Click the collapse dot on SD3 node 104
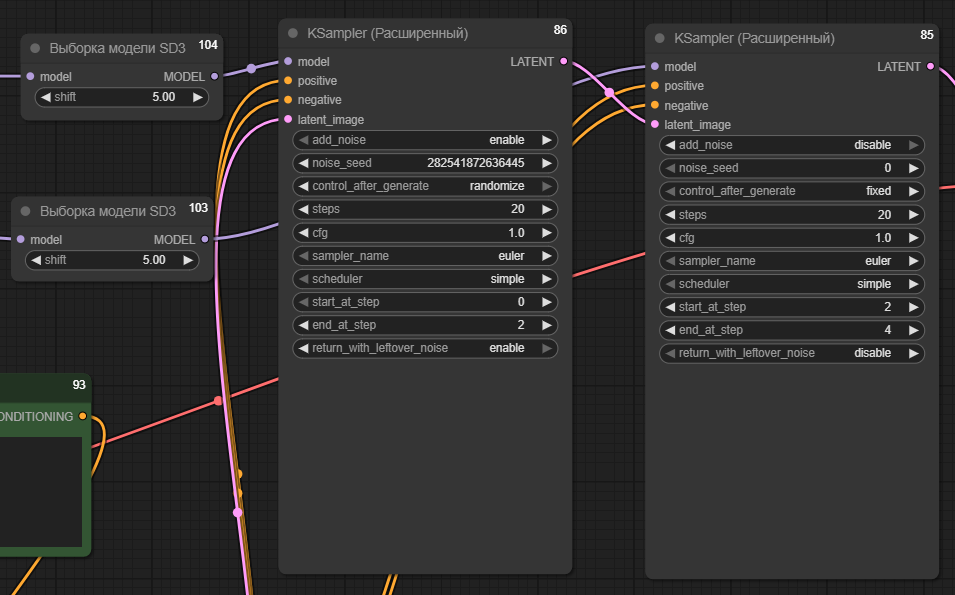955x595 pixels. [35, 48]
